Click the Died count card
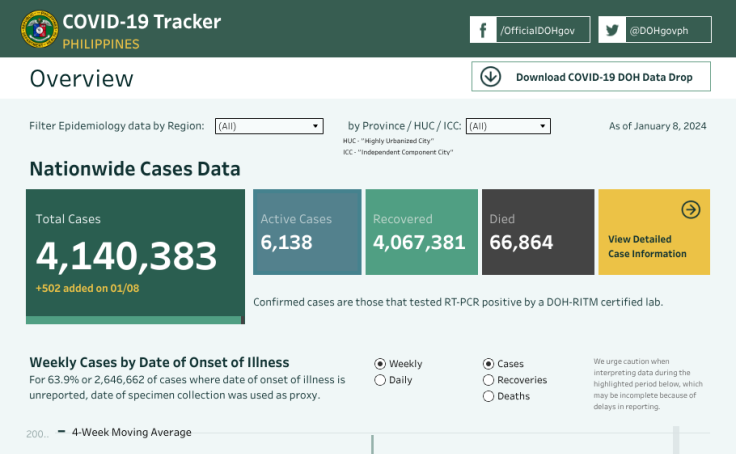The image size is (736, 454). pos(536,232)
